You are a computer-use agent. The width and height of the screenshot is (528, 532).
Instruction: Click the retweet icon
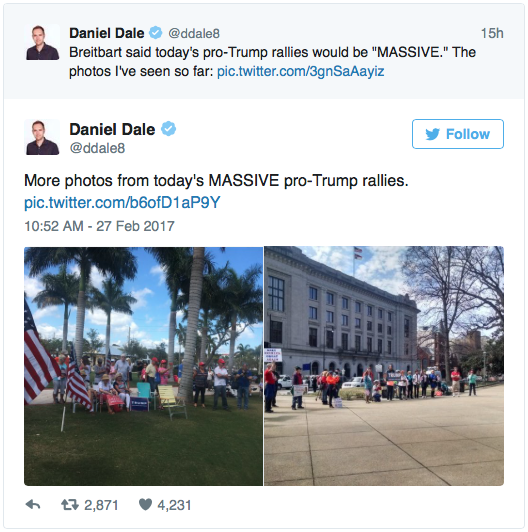point(70,505)
